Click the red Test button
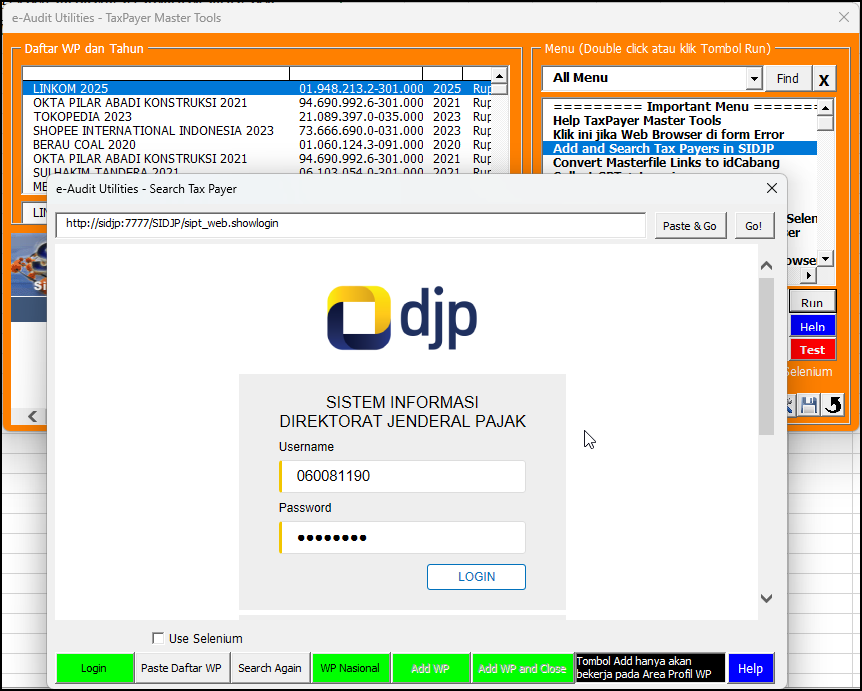The height and width of the screenshot is (691, 862). [812, 350]
